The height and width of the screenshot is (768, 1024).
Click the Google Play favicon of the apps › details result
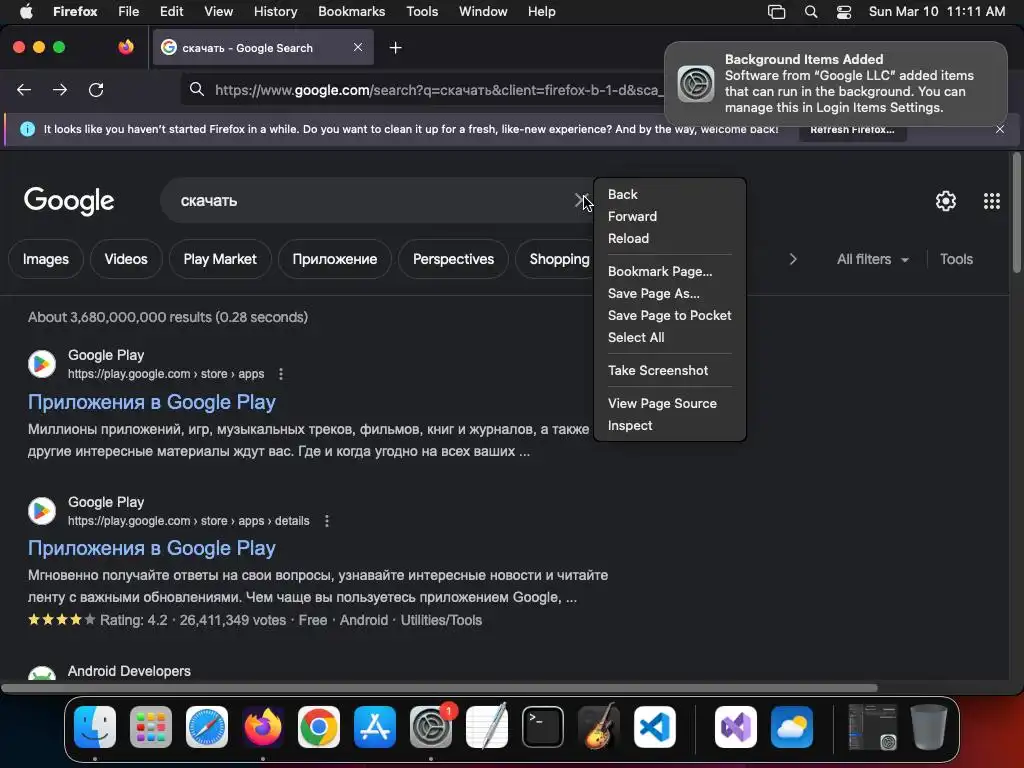[x=42, y=511]
